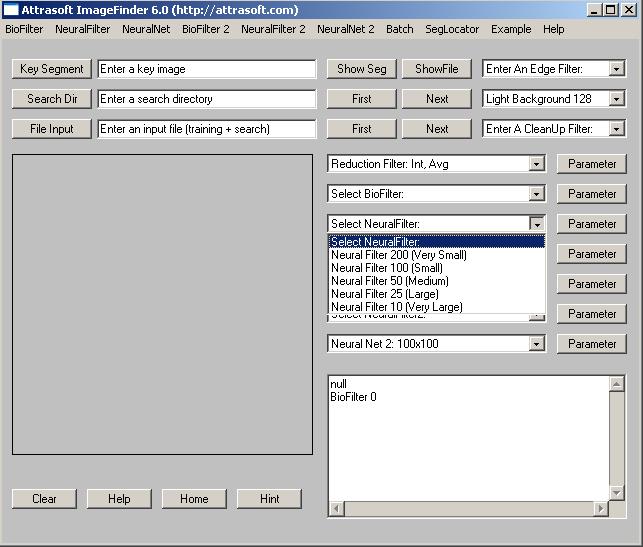Click the search directory text field

click(x=206, y=99)
